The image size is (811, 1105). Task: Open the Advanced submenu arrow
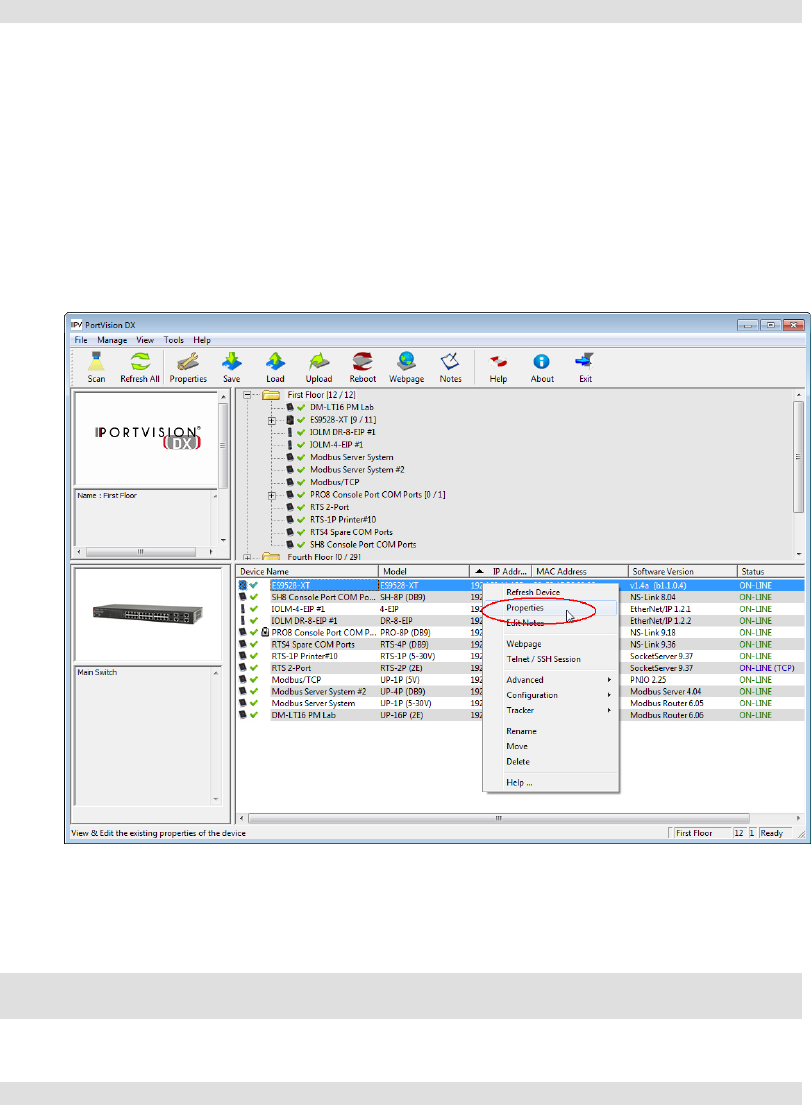[609, 680]
